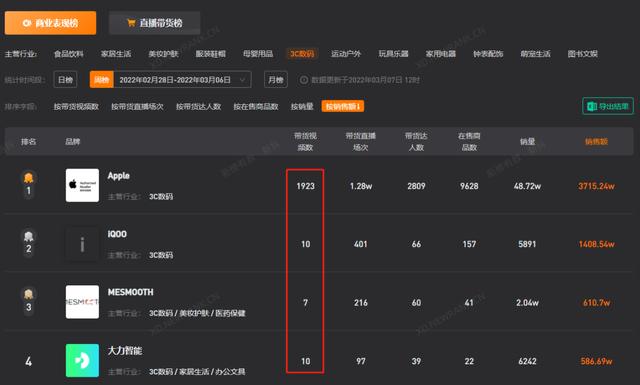Screen dimensions: 640x385
Task: Sort by 按带货达人数
Action: tap(198, 107)
